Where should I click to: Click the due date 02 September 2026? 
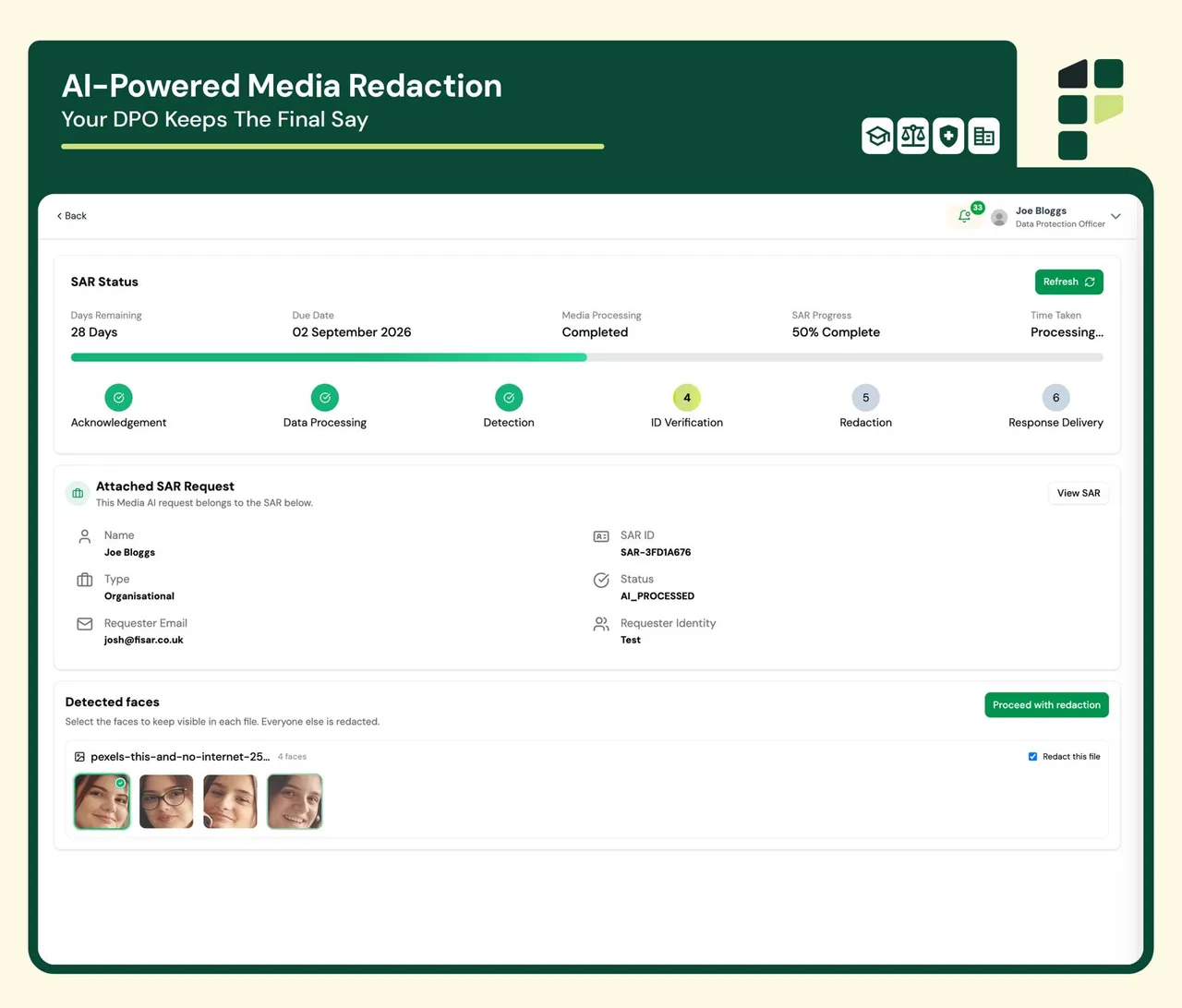[352, 332]
